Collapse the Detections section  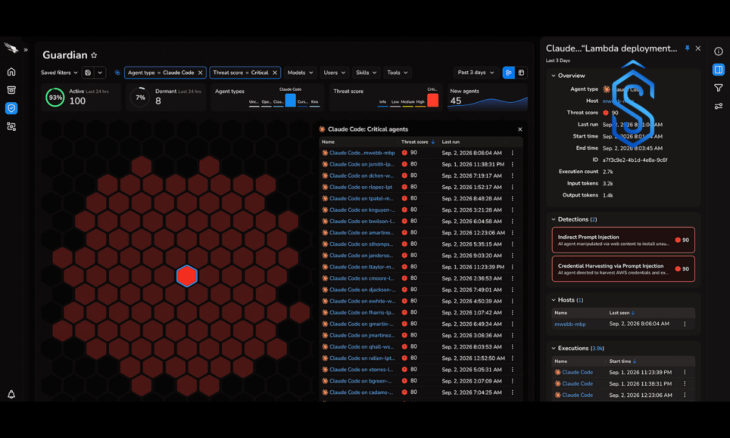point(554,219)
